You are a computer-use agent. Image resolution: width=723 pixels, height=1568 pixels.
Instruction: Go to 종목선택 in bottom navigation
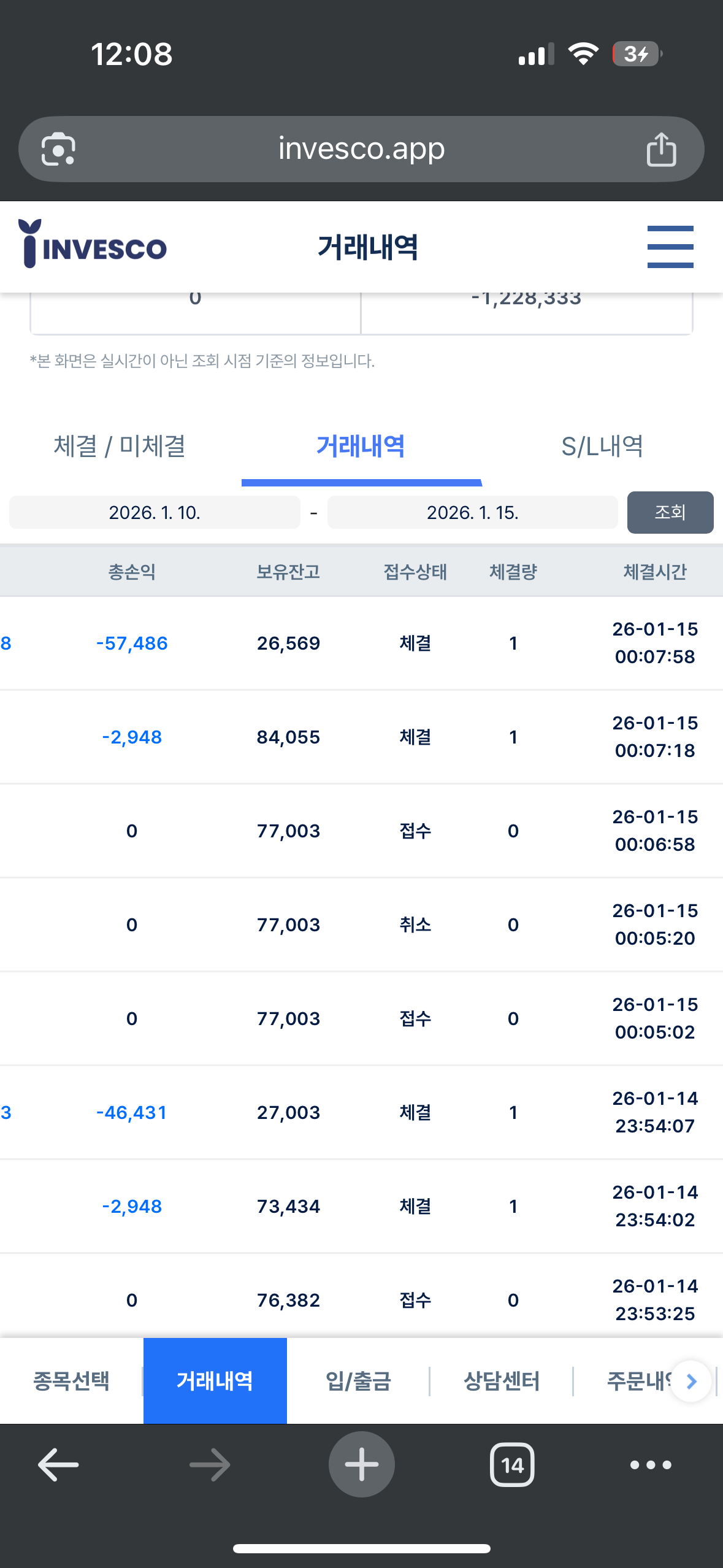tap(71, 1381)
